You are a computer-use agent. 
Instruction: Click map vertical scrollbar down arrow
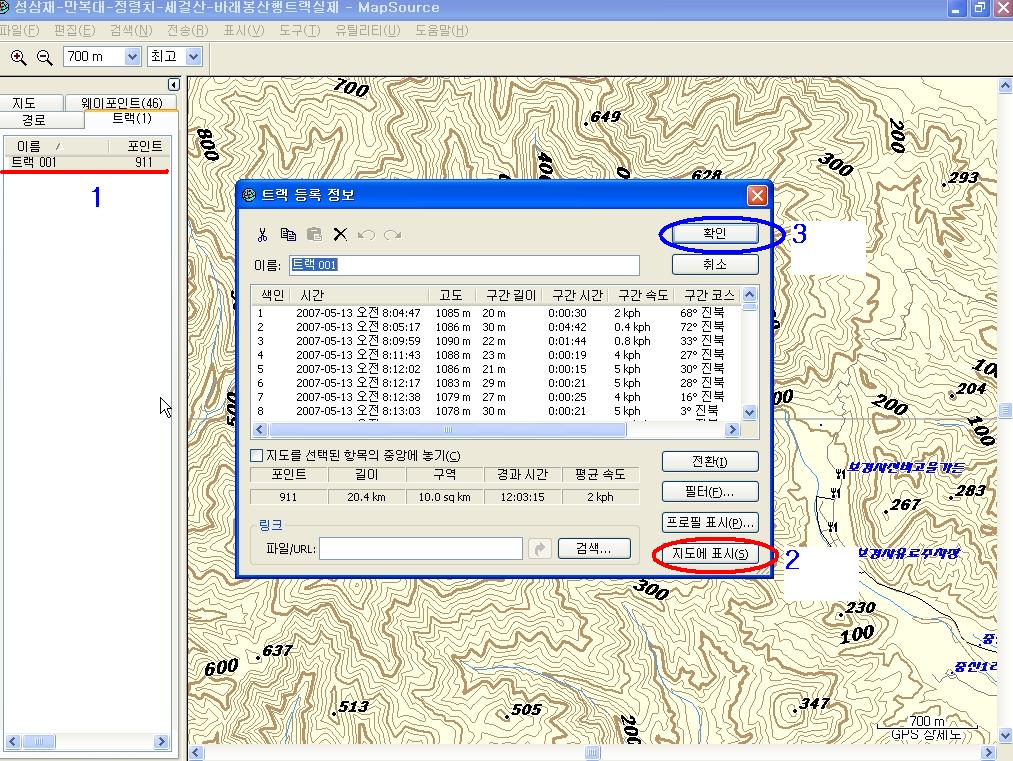(x=1005, y=735)
